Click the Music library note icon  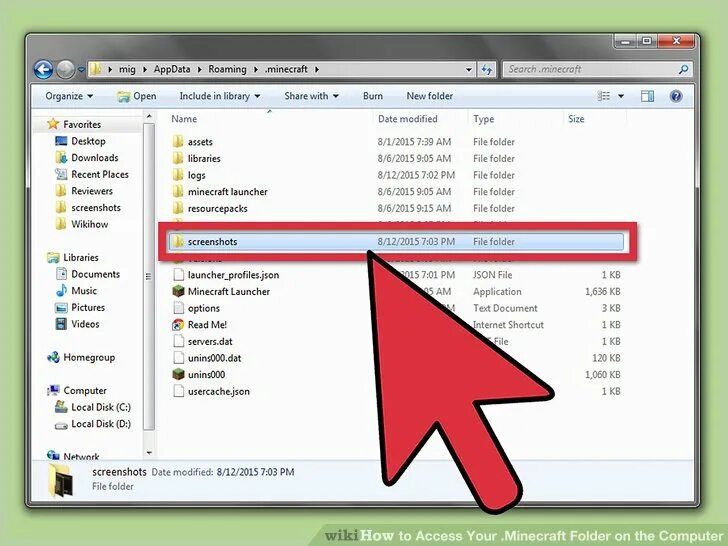(61, 291)
